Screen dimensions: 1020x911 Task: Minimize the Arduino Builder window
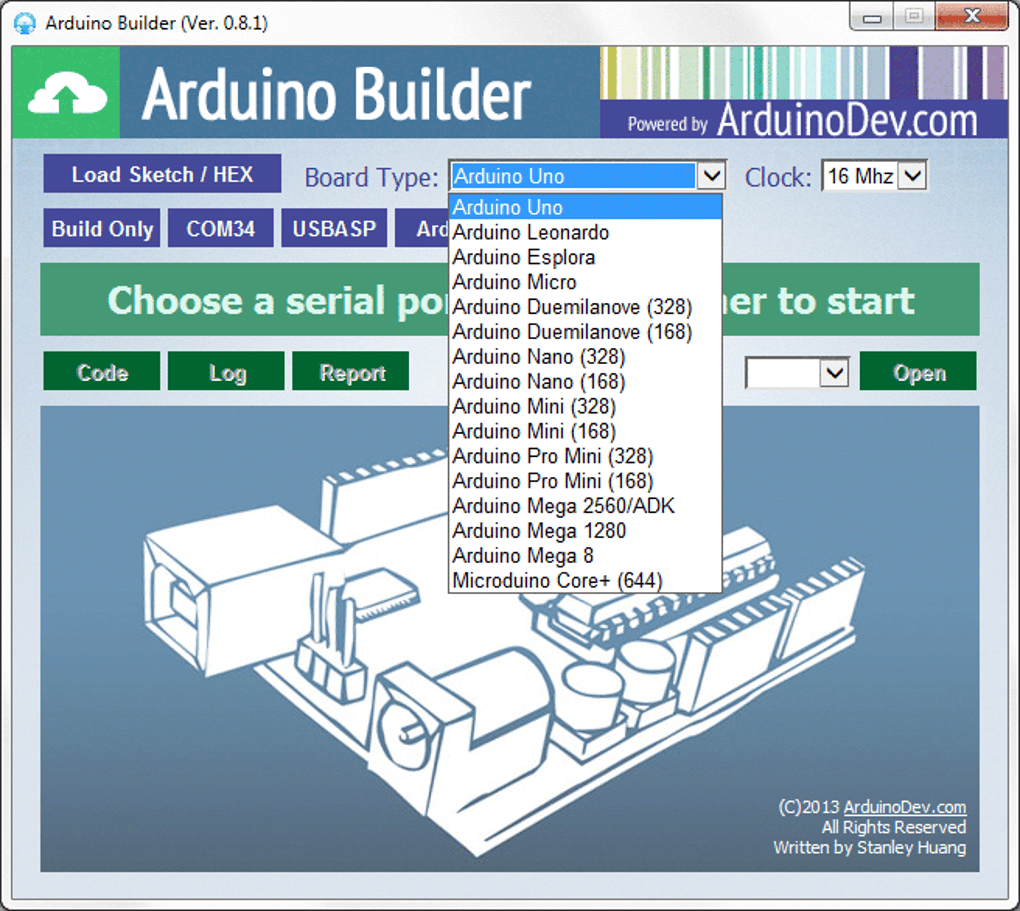point(872,17)
